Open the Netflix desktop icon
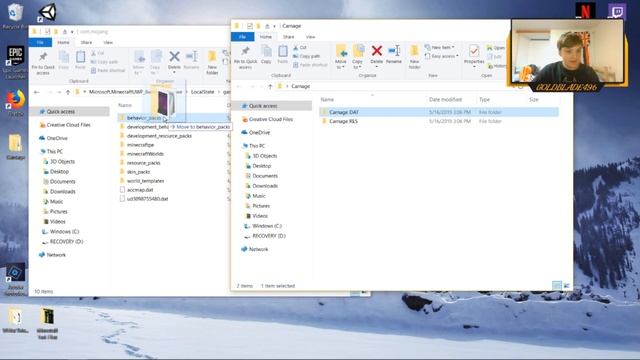Viewport: 640px width, 360px height. [x=585, y=11]
